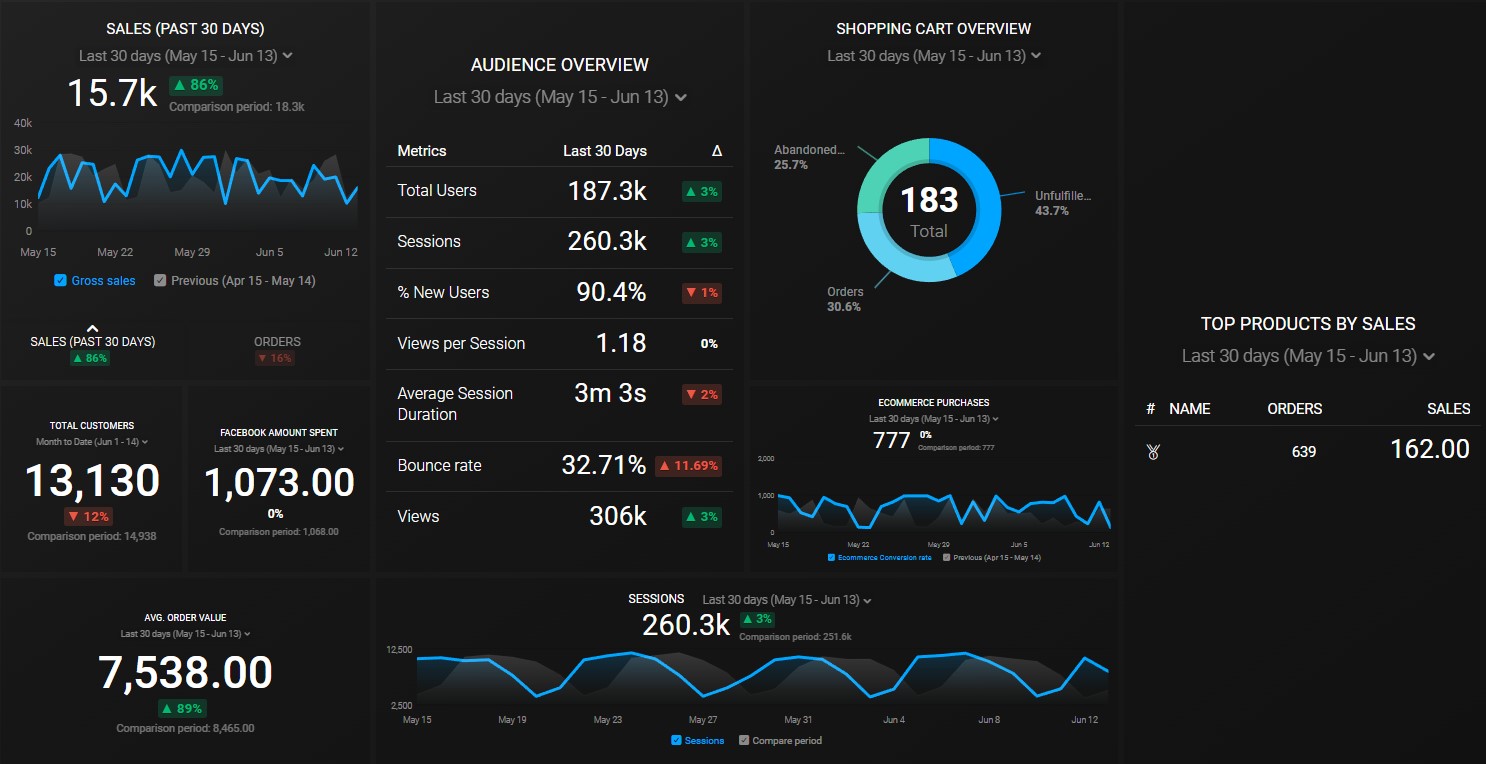Open the Shopping Cart Overview date range dropdown
This screenshot has width=1486, height=764.
click(934, 56)
